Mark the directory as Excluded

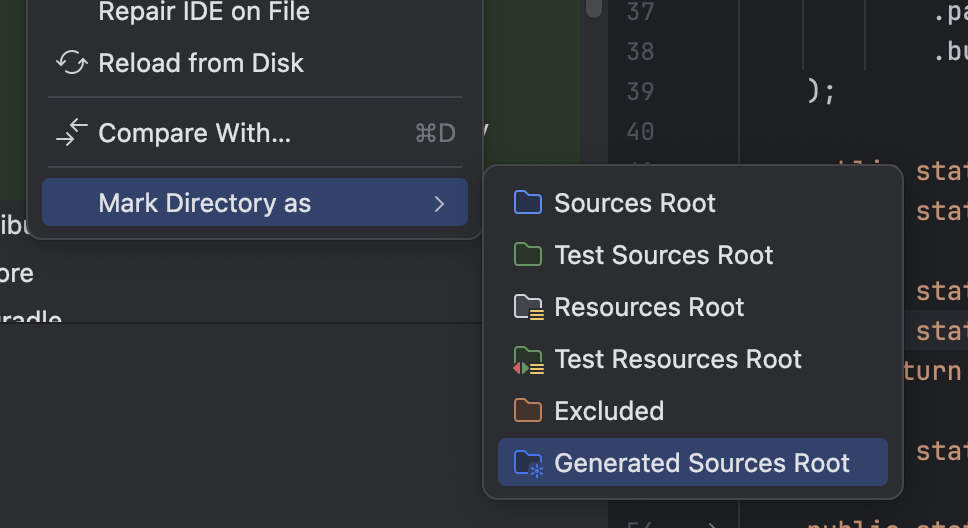pos(693,411)
